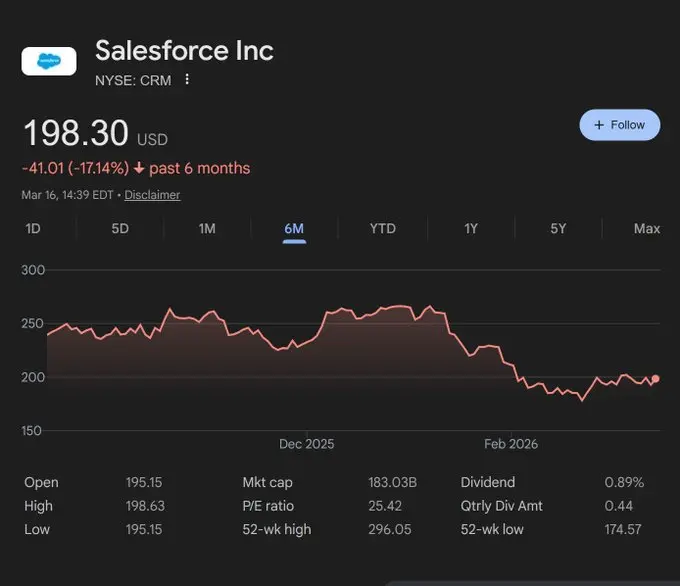Open the Disclaimer link

click(152, 195)
